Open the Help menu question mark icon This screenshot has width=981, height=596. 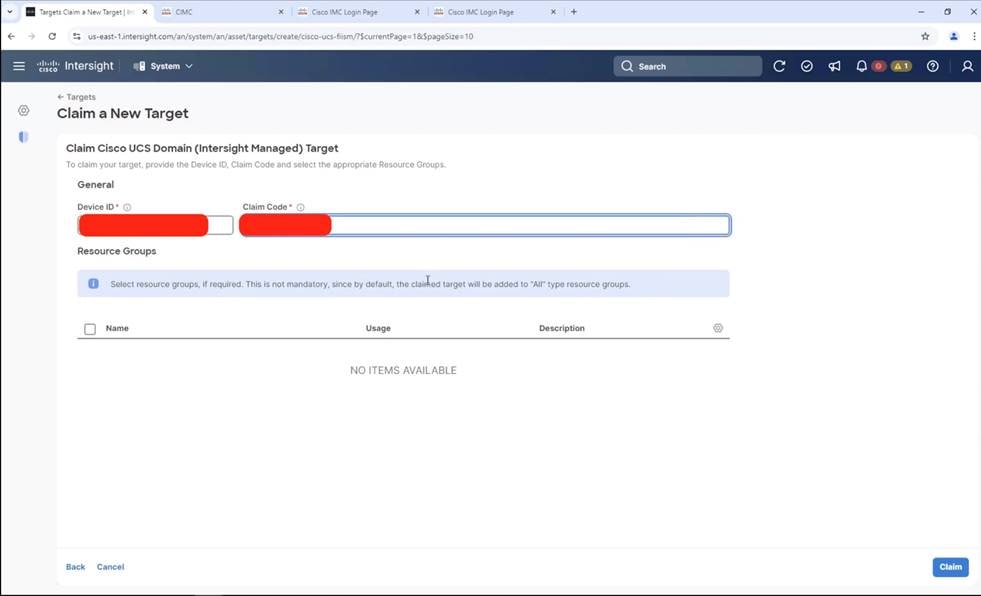[x=932, y=66]
